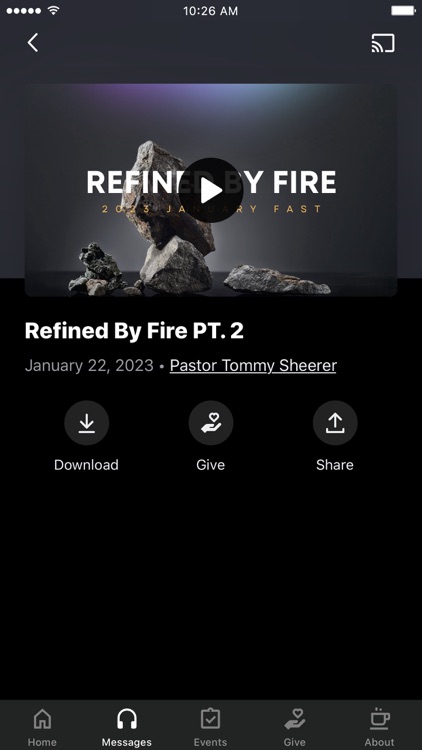Tap the January 22, 2023 date text
Viewport: 422px width, 750px height.
89,365
